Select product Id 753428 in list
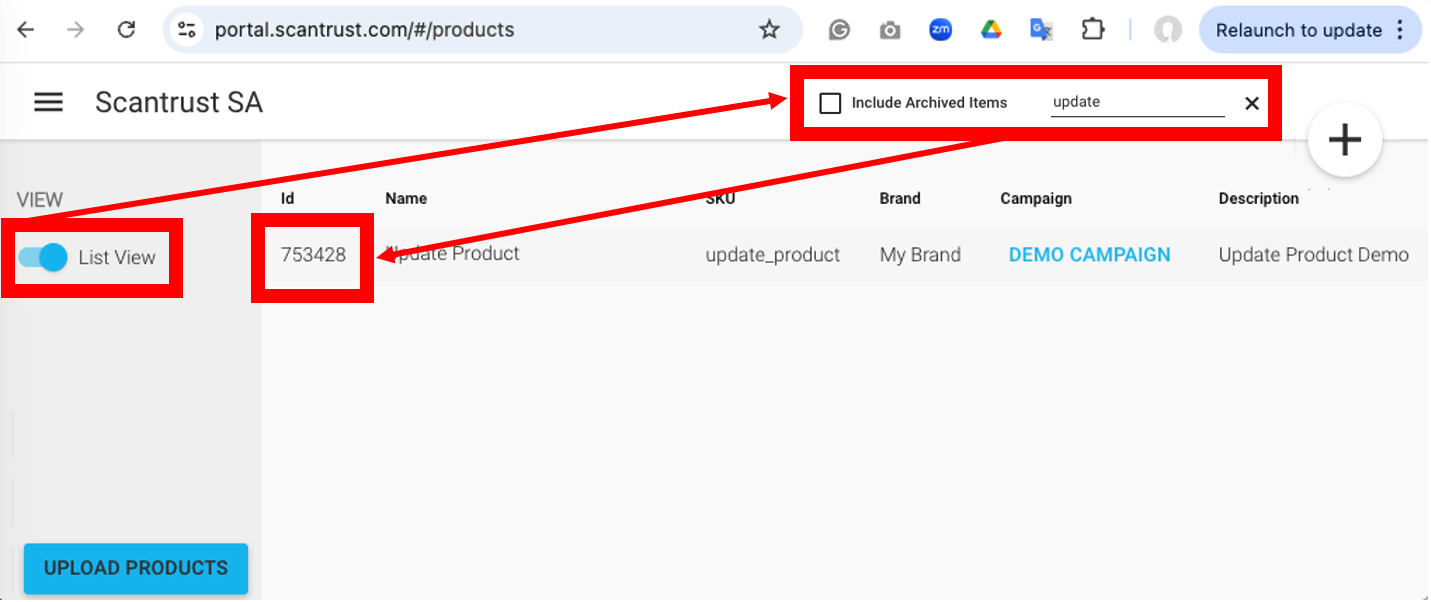 [313, 255]
